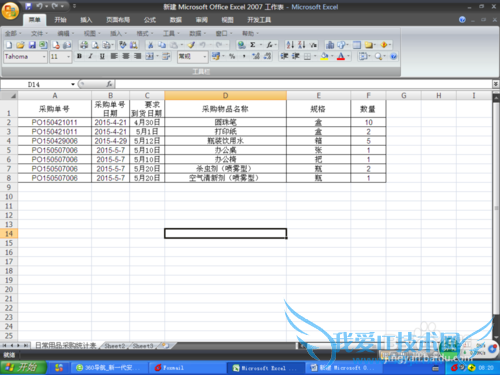500x375 pixels.
Task: Open Print Preview icon
Action: pyautogui.click(x=95, y=45)
